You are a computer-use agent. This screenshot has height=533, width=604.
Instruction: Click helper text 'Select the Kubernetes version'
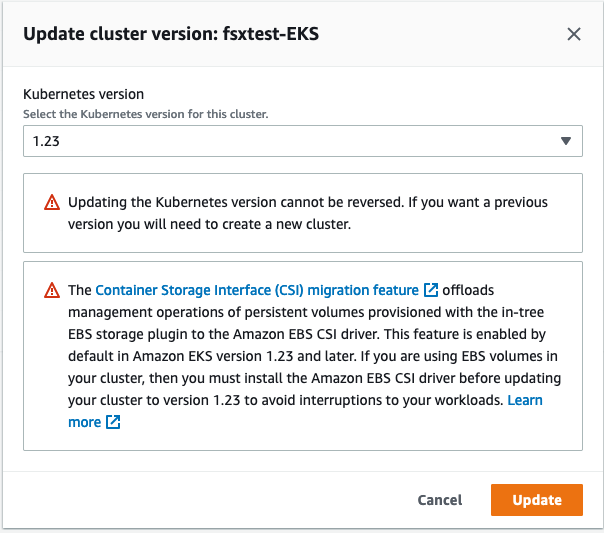point(145,114)
